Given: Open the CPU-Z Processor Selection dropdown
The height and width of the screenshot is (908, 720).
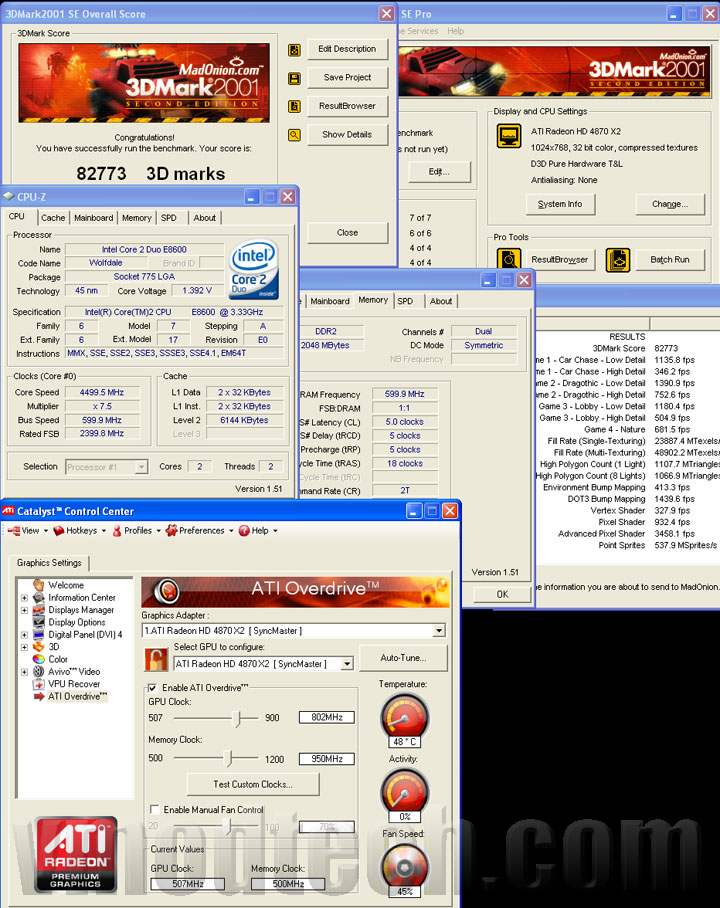Looking at the screenshot, I should (141, 467).
